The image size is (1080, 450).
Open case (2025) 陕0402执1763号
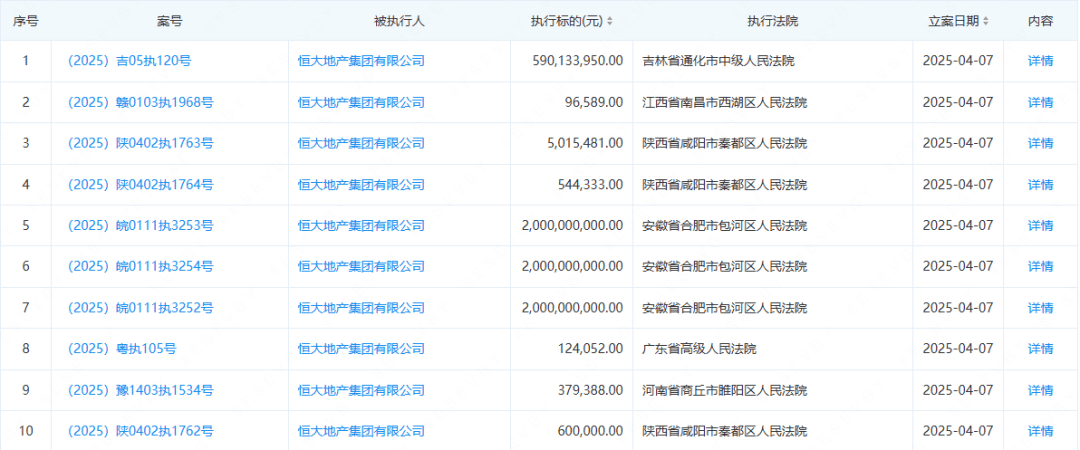coord(141,143)
